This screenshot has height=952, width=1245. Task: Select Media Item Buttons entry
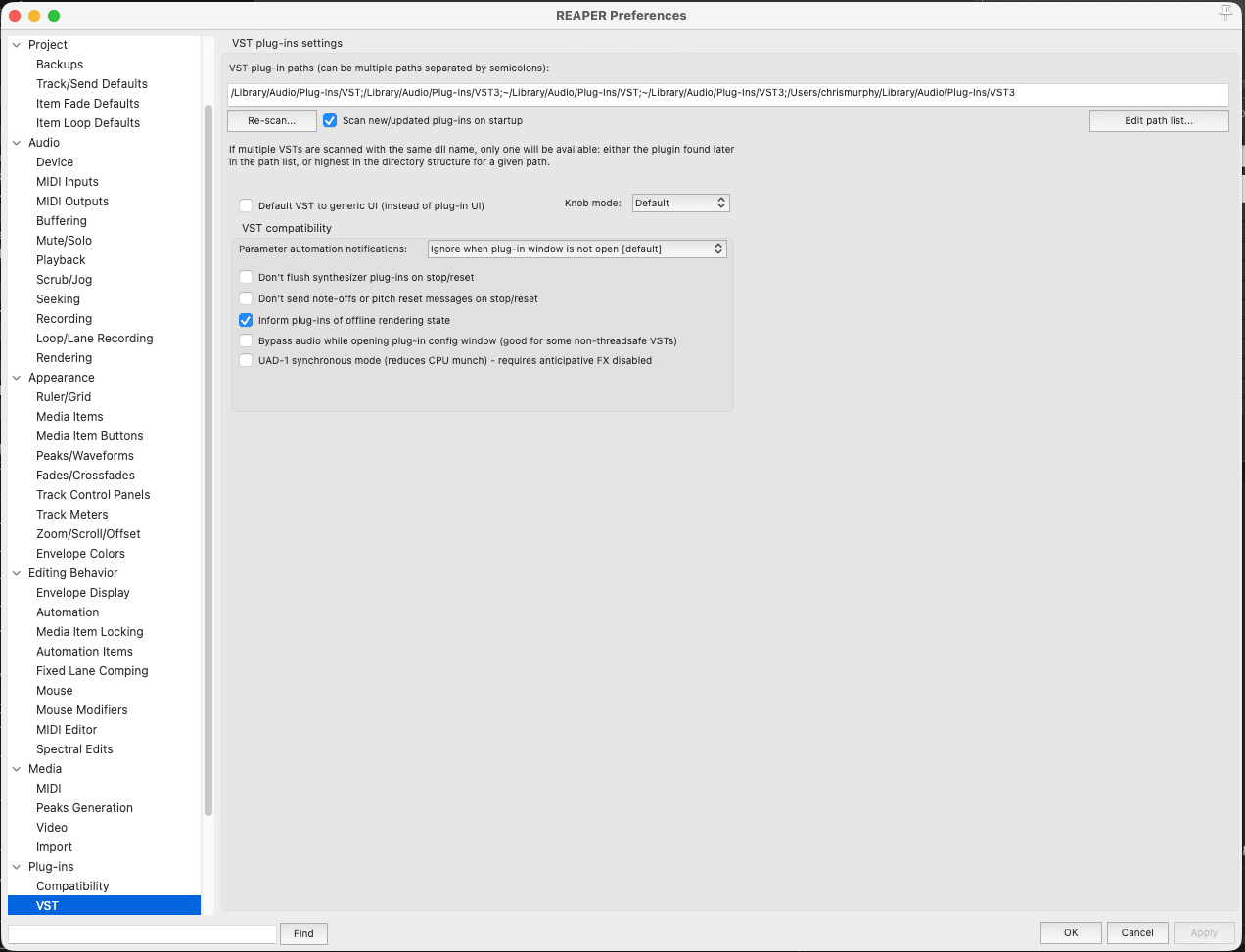pyautogui.click(x=90, y=436)
